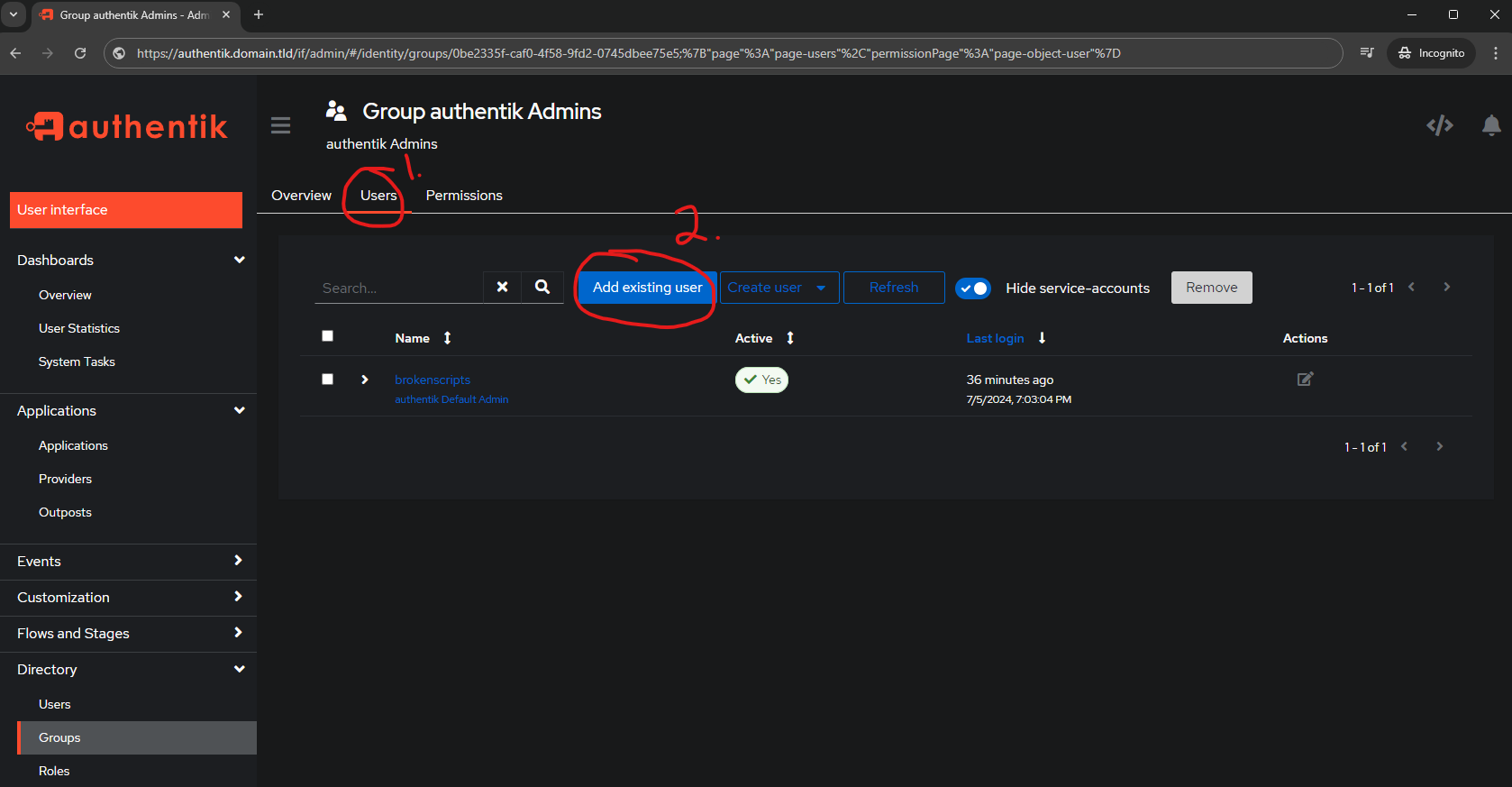Image resolution: width=1512 pixels, height=787 pixels.
Task: Open Dashboards Overview in sidebar
Action: pyautogui.click(x=65, y=295)
